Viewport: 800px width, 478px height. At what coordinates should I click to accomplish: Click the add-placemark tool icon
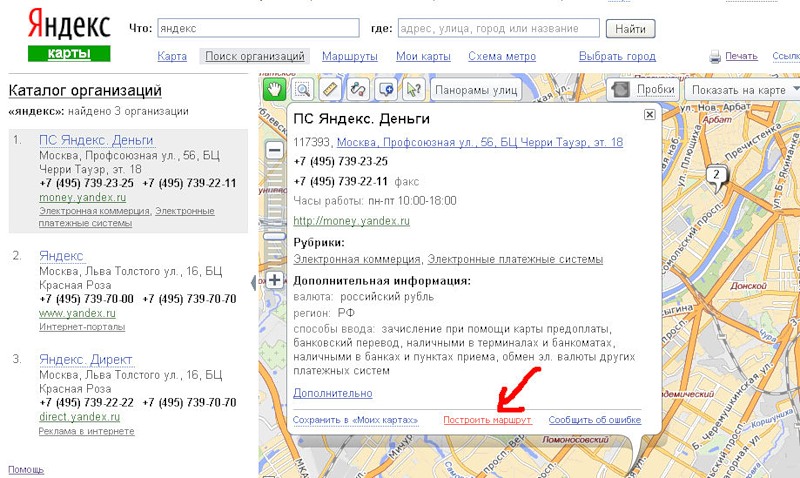386,90
